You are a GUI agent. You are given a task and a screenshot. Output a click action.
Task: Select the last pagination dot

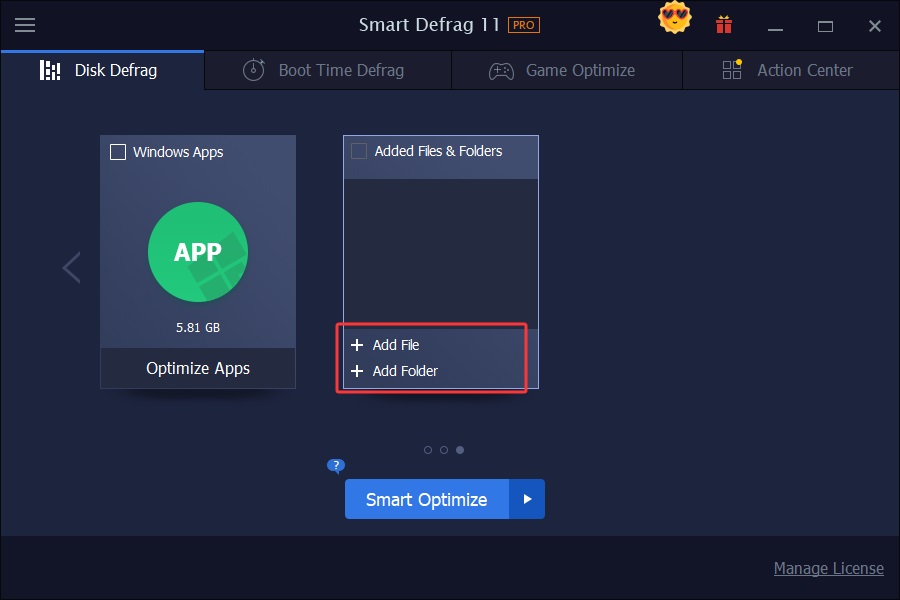click(460, 450)
